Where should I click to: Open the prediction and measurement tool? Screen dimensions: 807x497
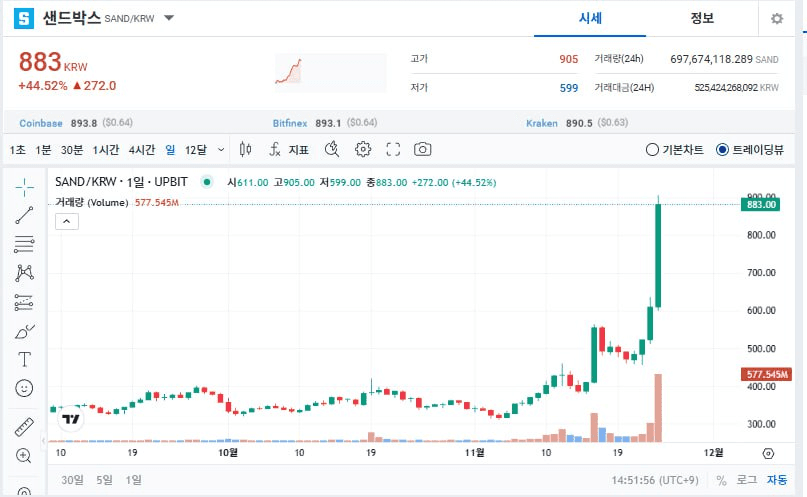click(24, 303)
